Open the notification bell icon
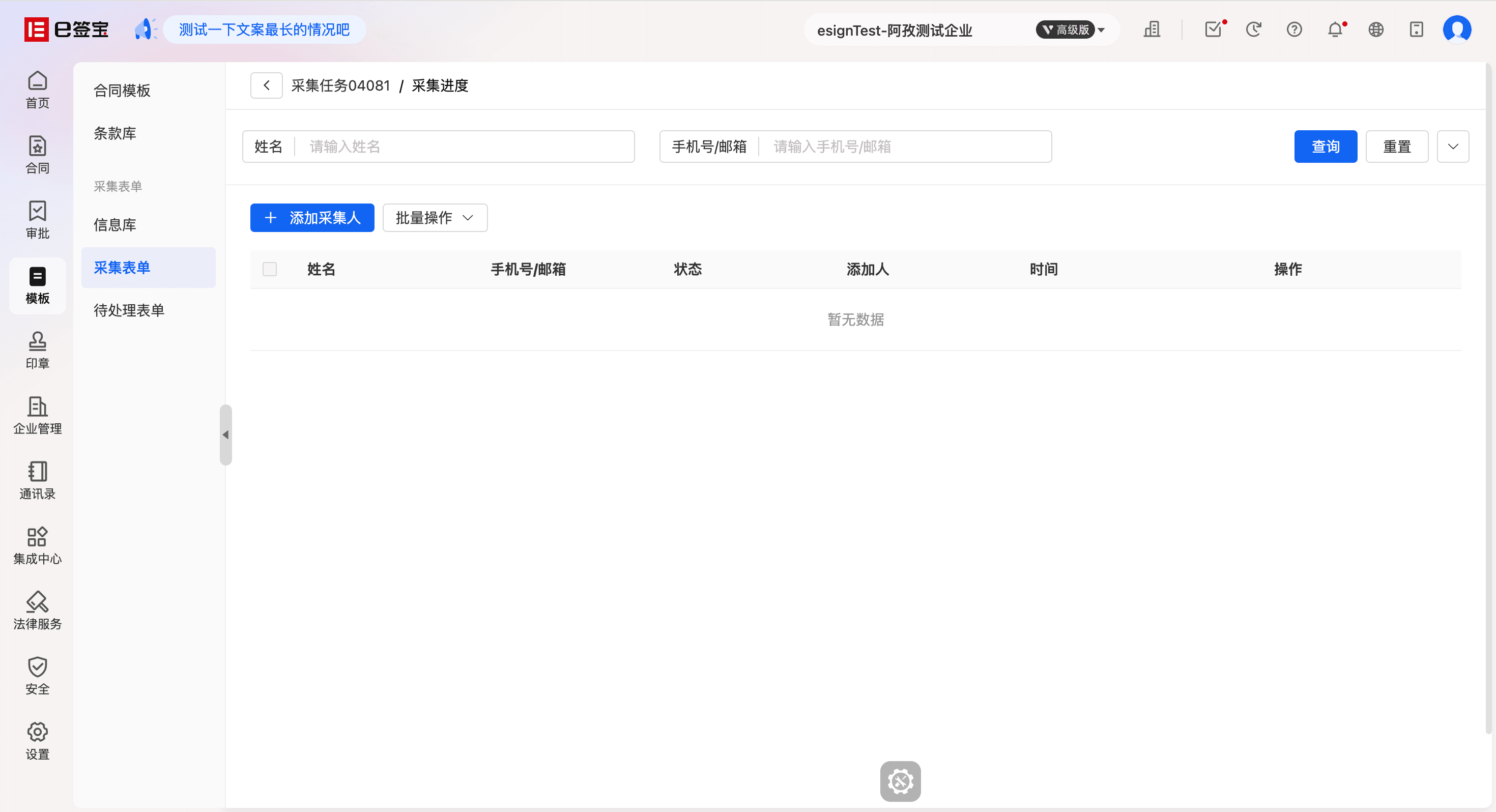 1336,29
